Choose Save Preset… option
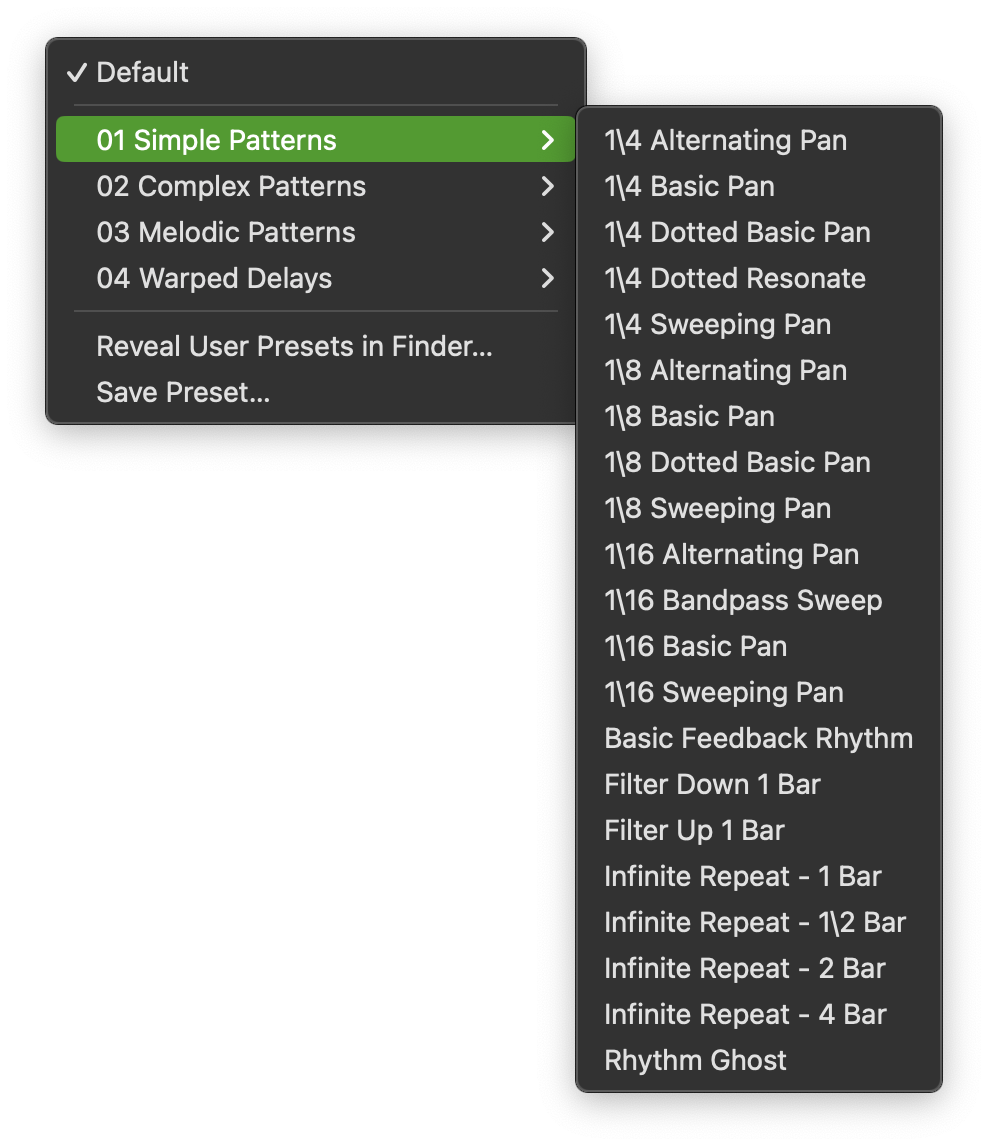This screenshot has height=1146, width=988. (x=316, y=392)
